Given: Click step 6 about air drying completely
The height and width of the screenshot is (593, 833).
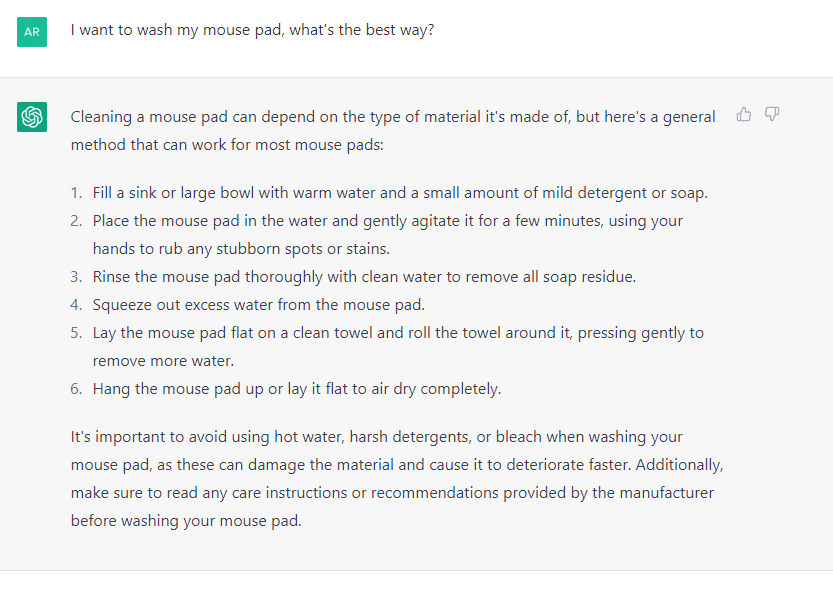Looking at the screenshot, I should point(297,388).
